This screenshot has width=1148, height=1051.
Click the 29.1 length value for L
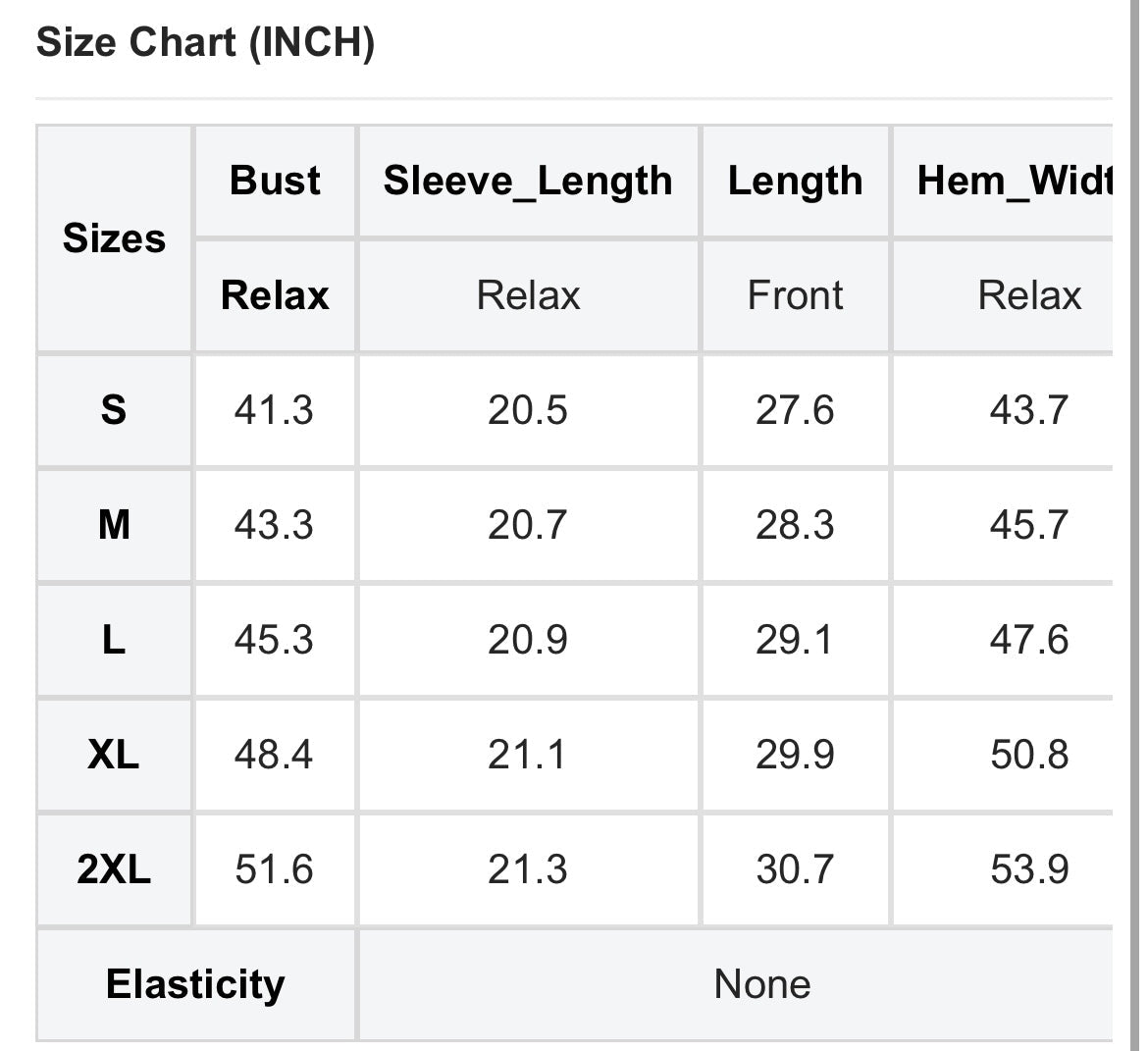pos(794,640)
